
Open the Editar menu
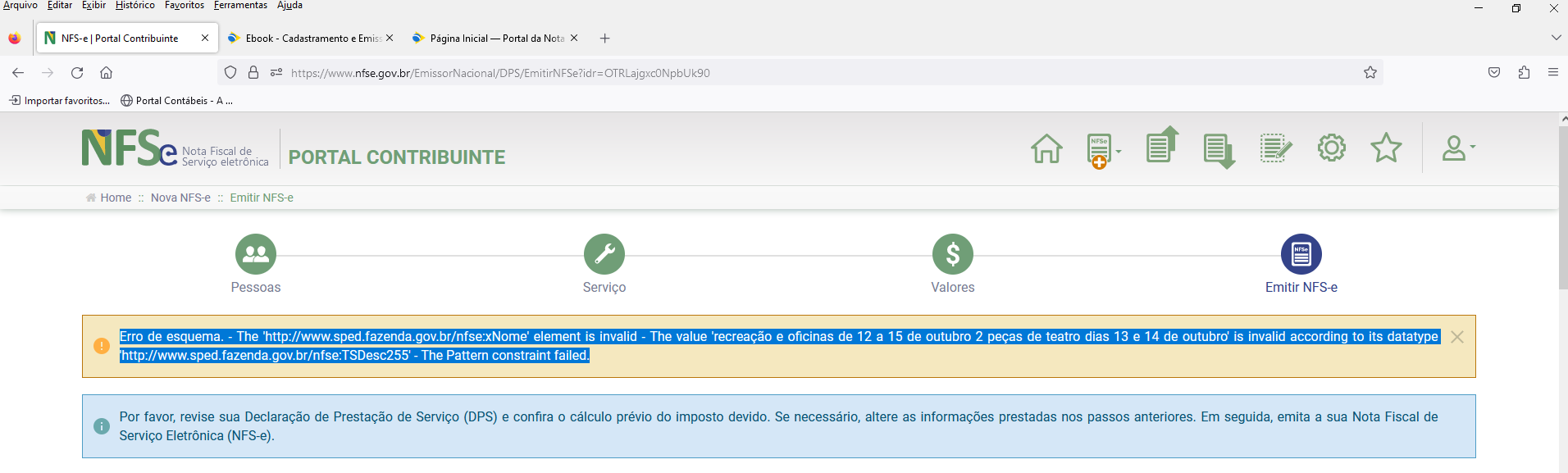tap(59, 6)
